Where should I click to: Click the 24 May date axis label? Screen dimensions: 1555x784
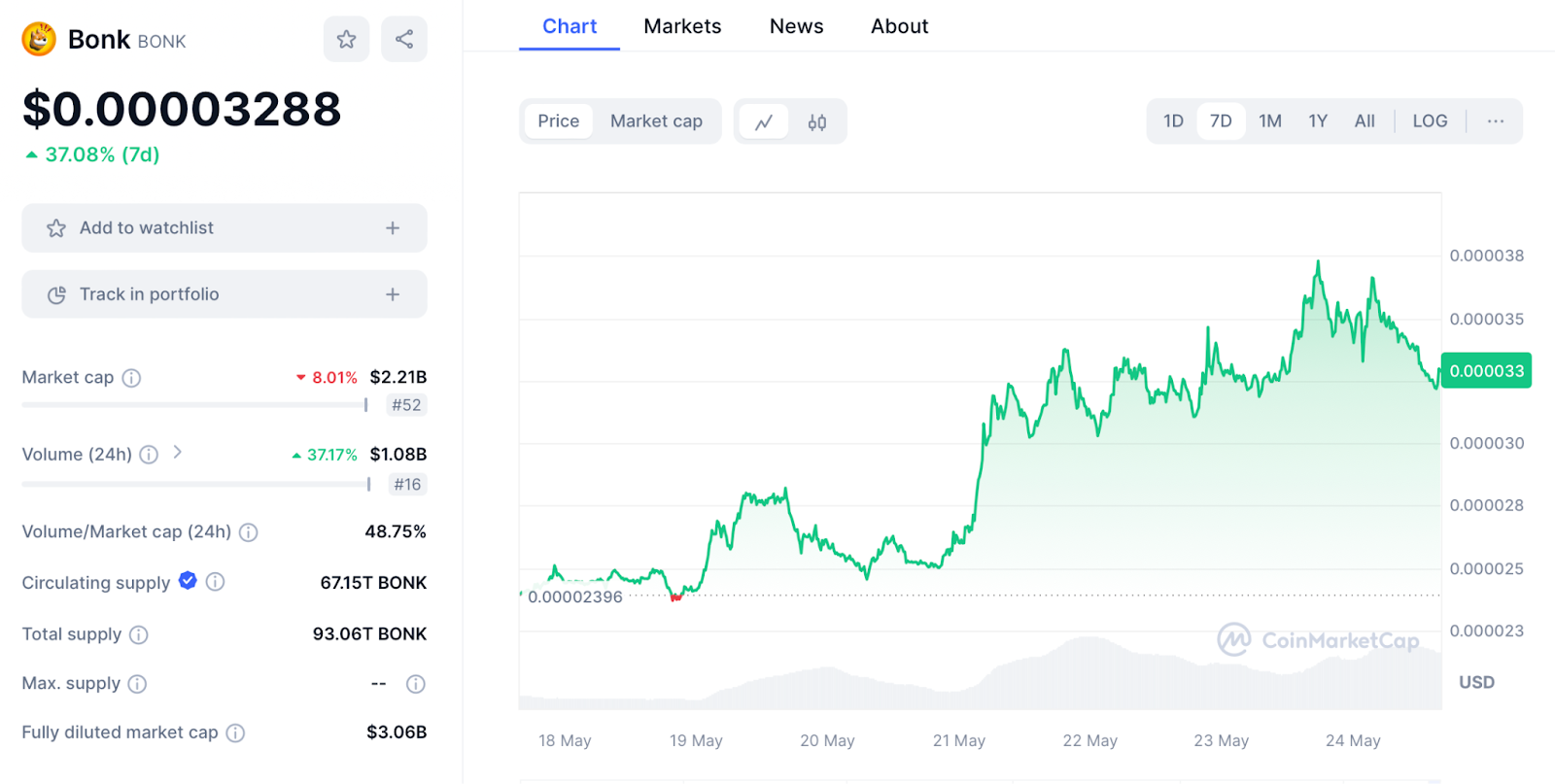[1353, 741]
